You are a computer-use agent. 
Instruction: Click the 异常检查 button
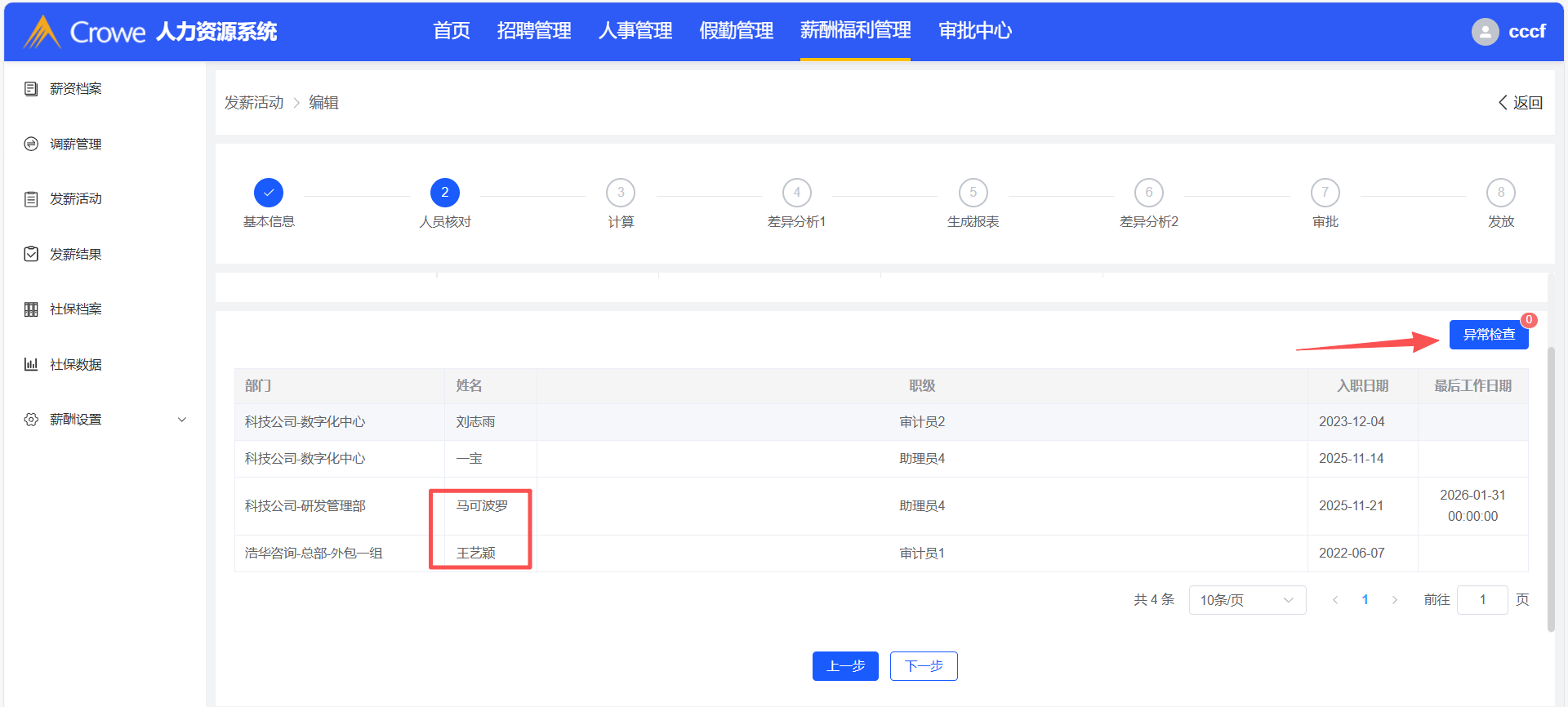click(x=1489, y=335)
